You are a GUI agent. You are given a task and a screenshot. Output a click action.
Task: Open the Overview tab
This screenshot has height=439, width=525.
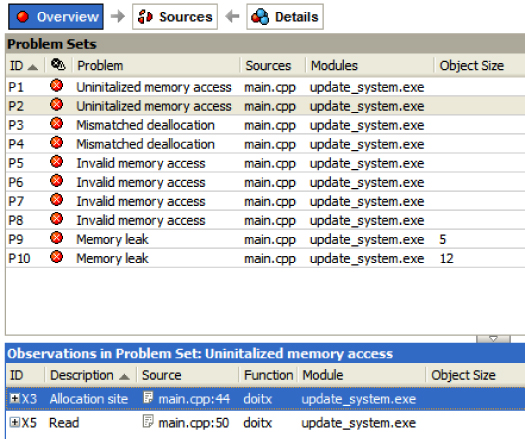[56, 17]
